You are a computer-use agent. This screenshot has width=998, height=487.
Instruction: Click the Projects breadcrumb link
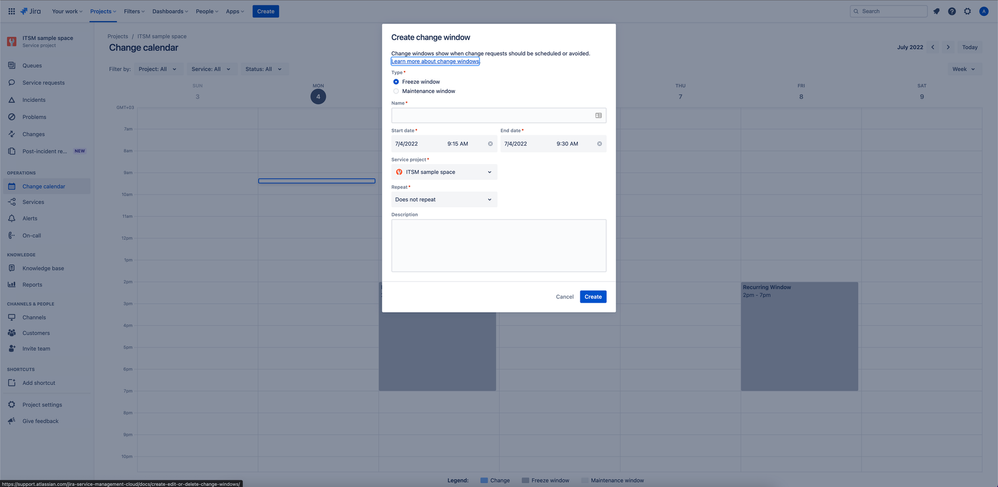pos(118,36)
